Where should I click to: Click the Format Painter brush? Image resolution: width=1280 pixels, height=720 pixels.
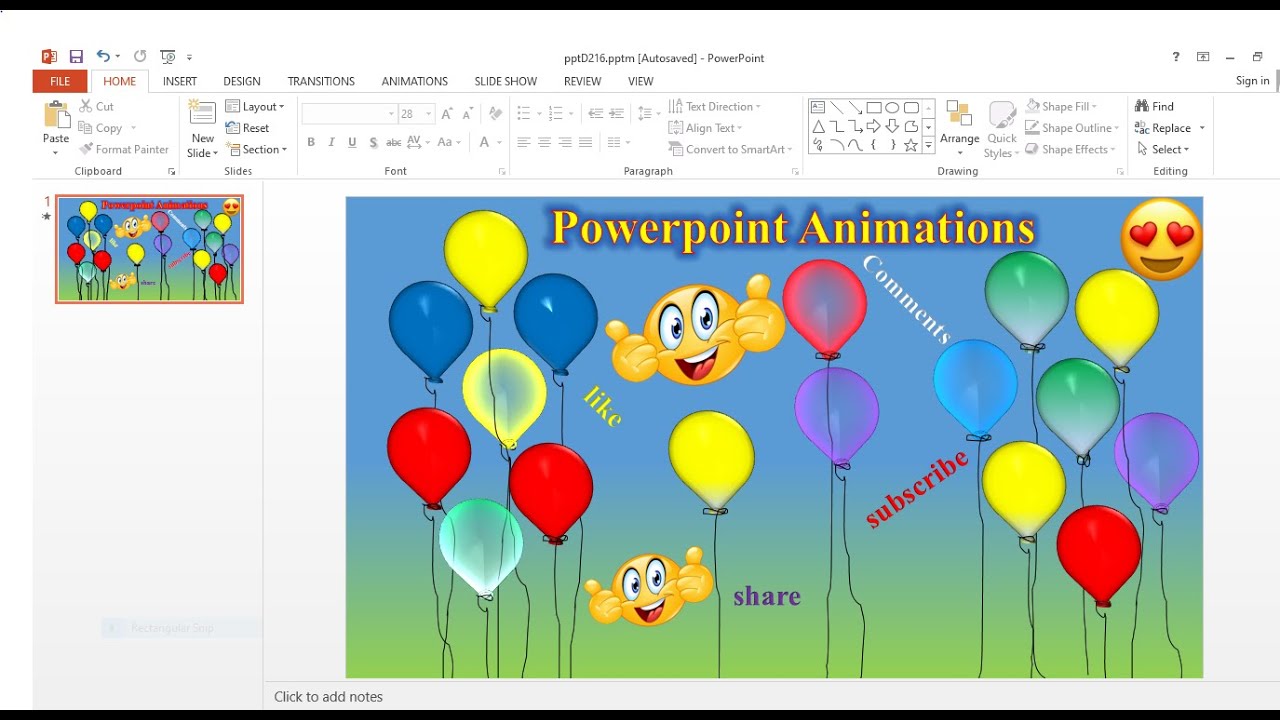tap(86, 149)
